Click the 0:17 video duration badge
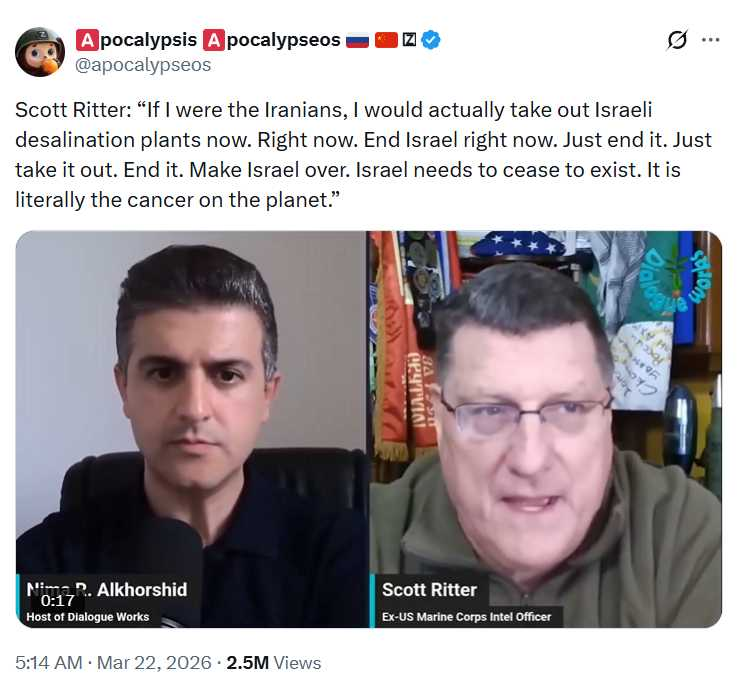This screenshot has height=689, width=740. pos(58,600)
